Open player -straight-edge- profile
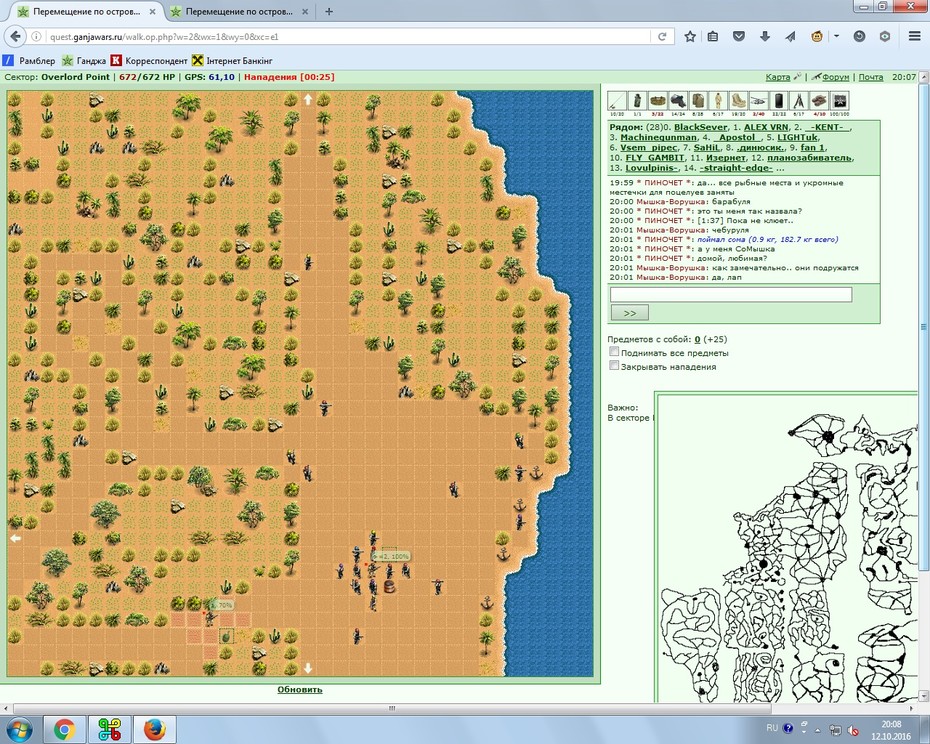Viewport: 930px width, 744px height. pyautogui.click(x=736, y=168)
